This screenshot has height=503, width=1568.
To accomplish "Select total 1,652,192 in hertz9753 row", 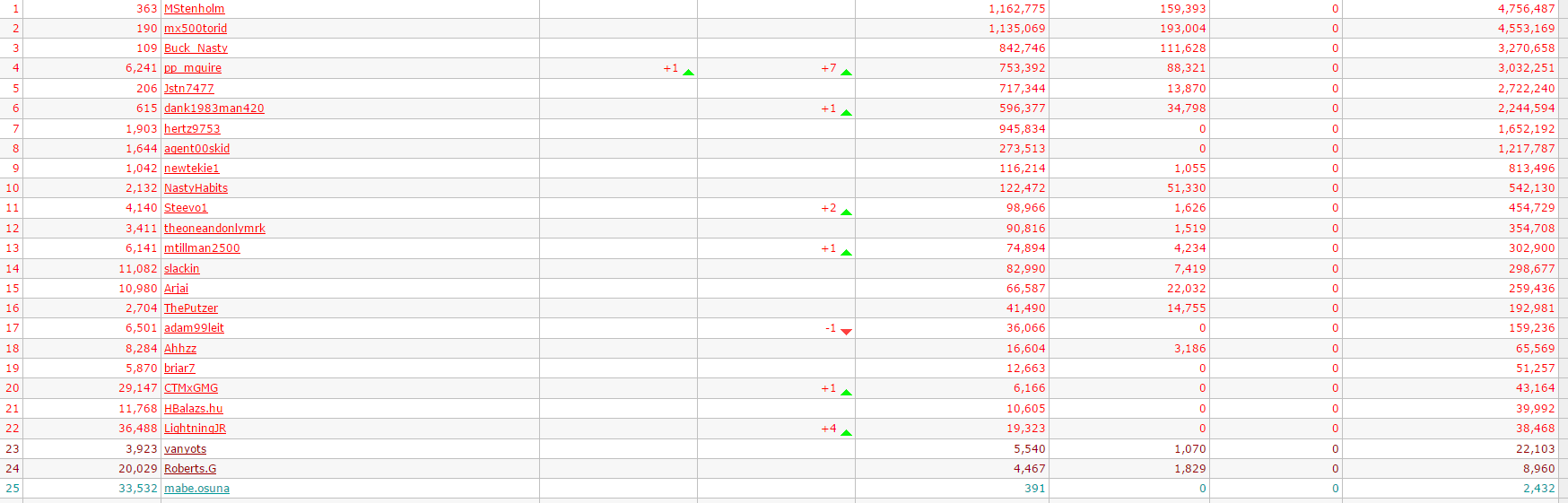I will (x=1526, y=129).
